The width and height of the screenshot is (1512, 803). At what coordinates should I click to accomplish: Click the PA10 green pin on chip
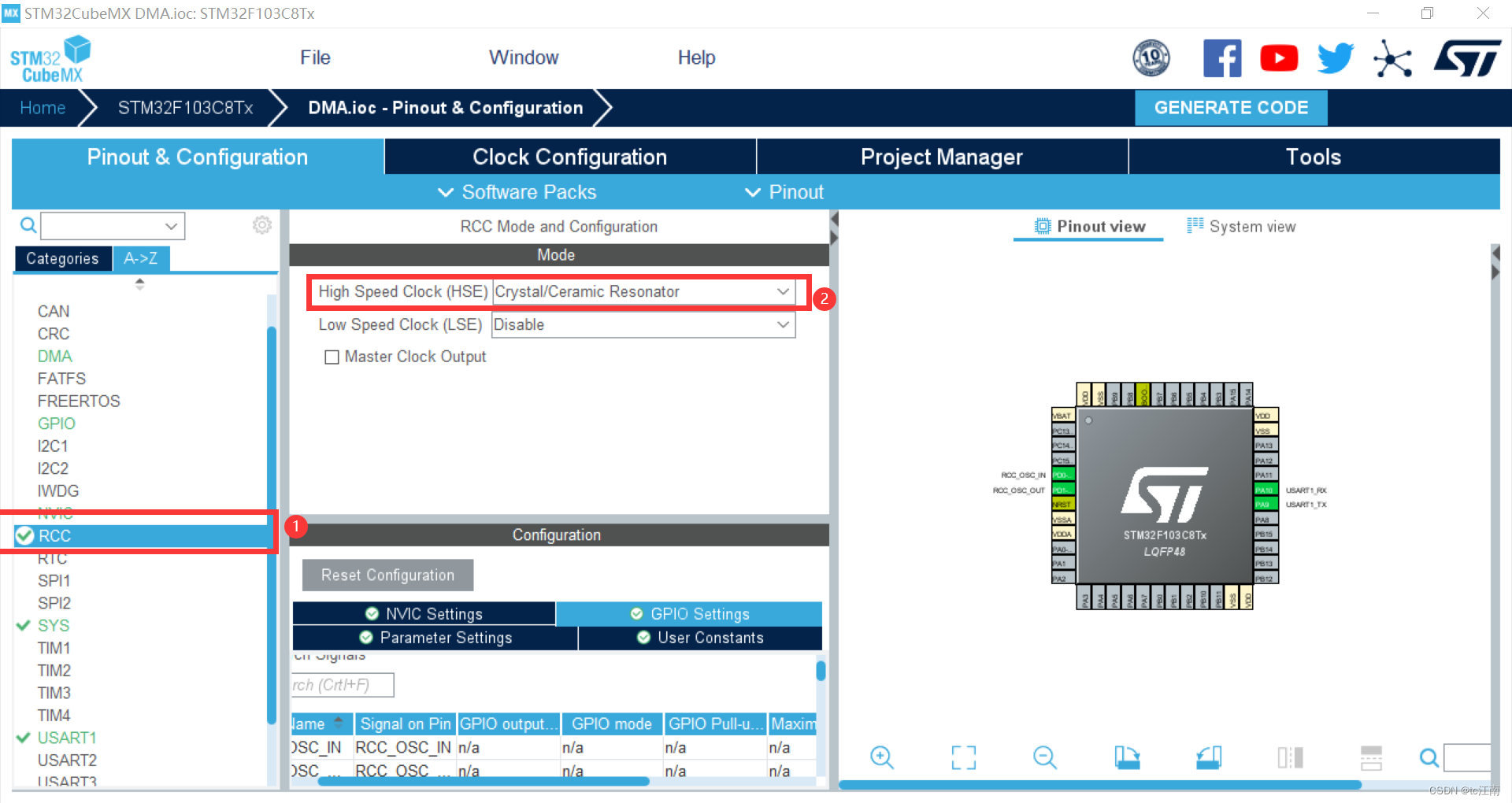(1266, 490)
